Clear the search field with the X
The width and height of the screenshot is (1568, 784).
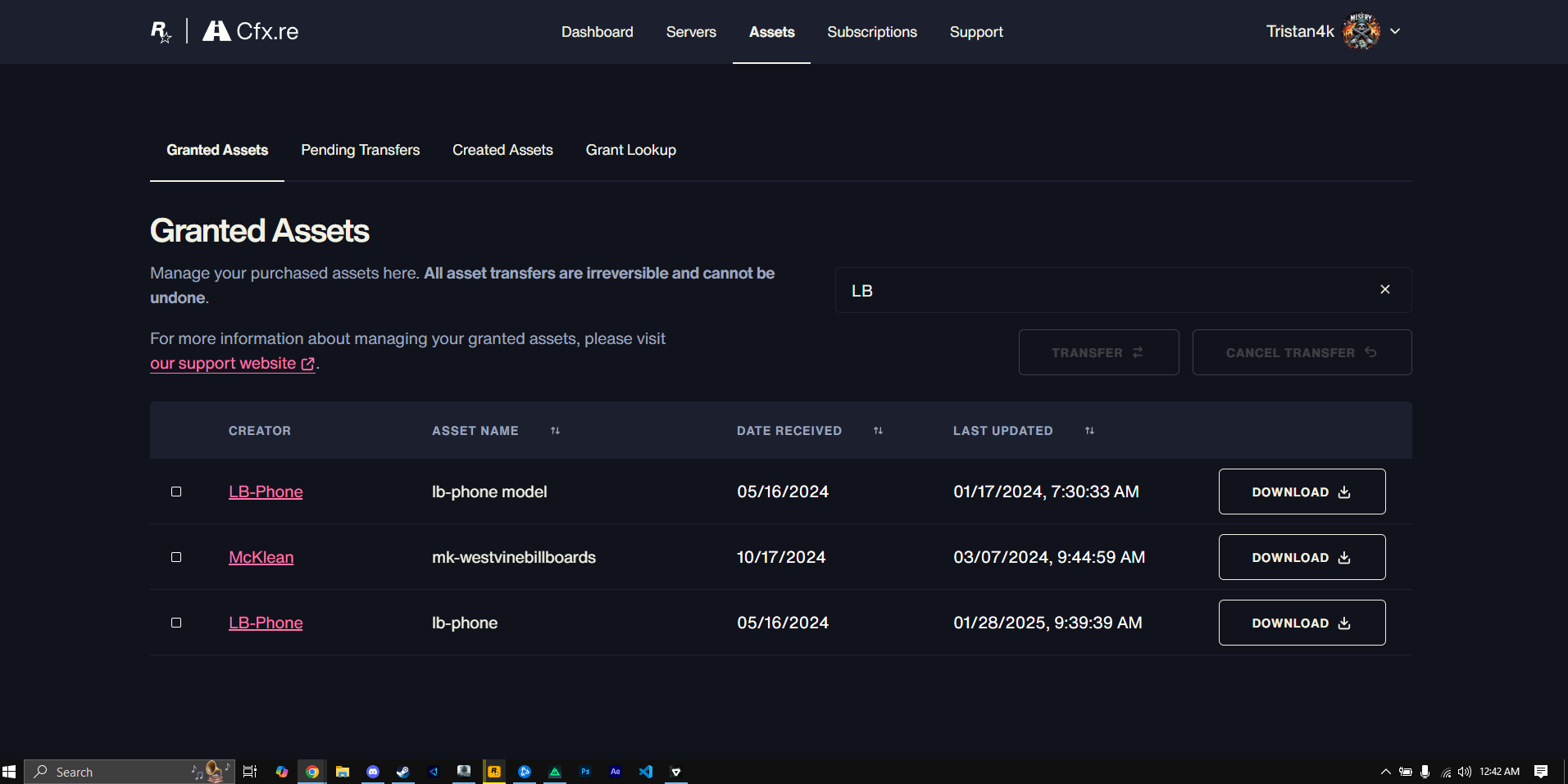1385,289
